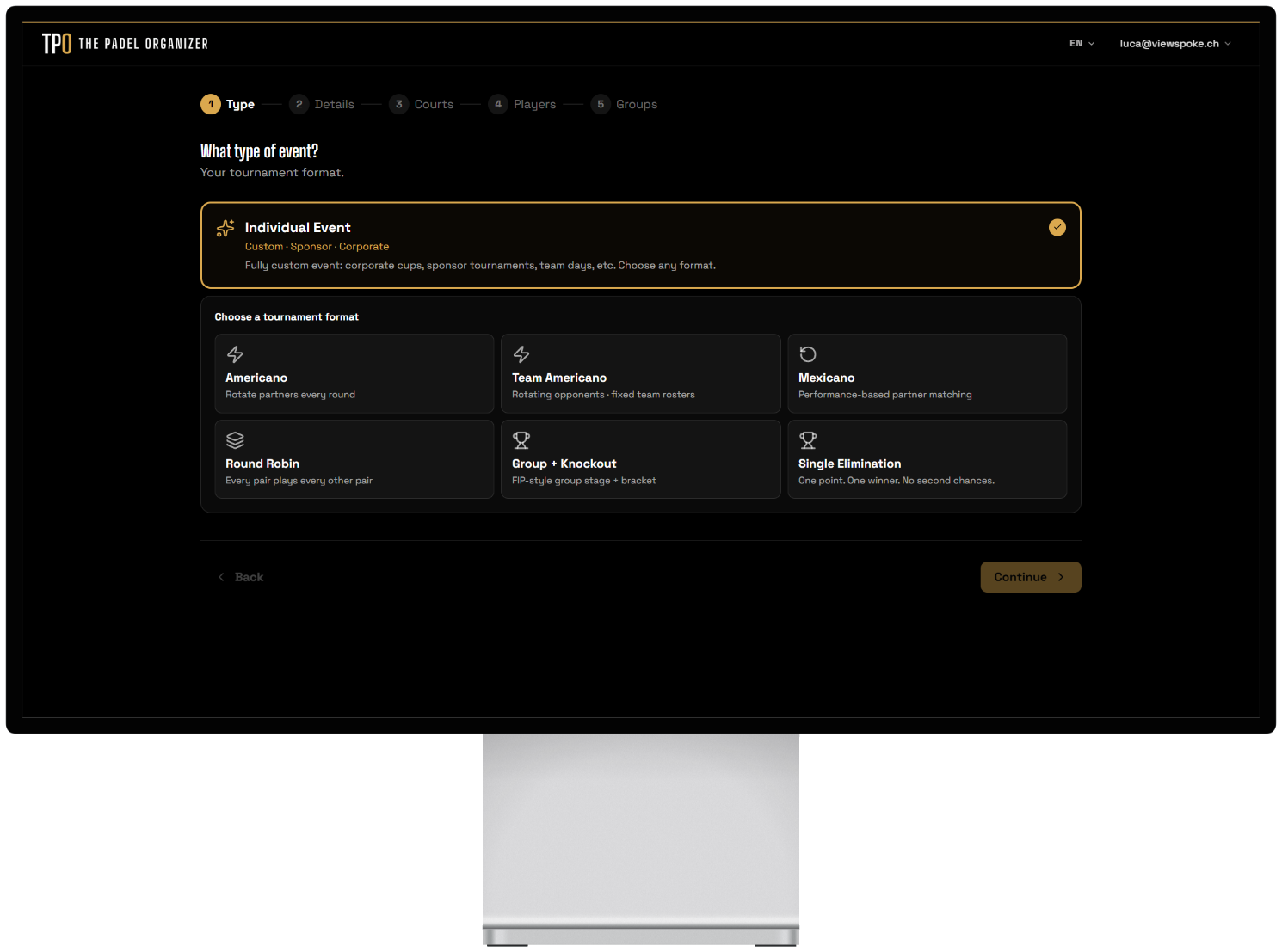Open the EN language dropdown

pyautogui.click(x=1082, y=43)
